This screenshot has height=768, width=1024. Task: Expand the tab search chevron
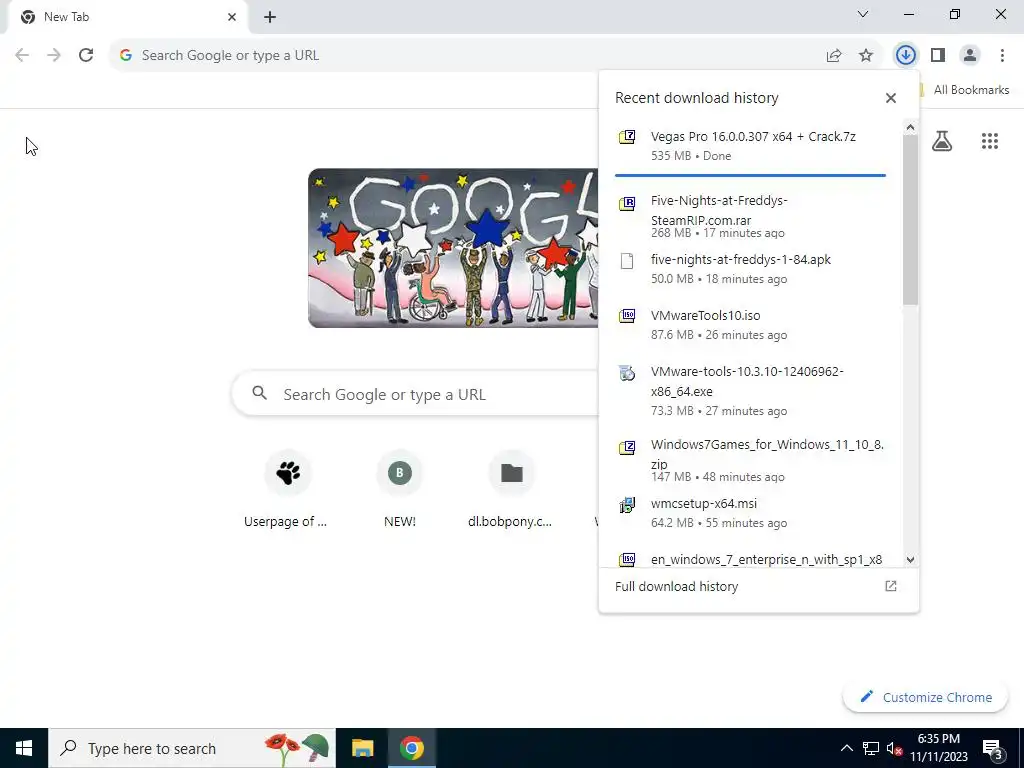863,14
